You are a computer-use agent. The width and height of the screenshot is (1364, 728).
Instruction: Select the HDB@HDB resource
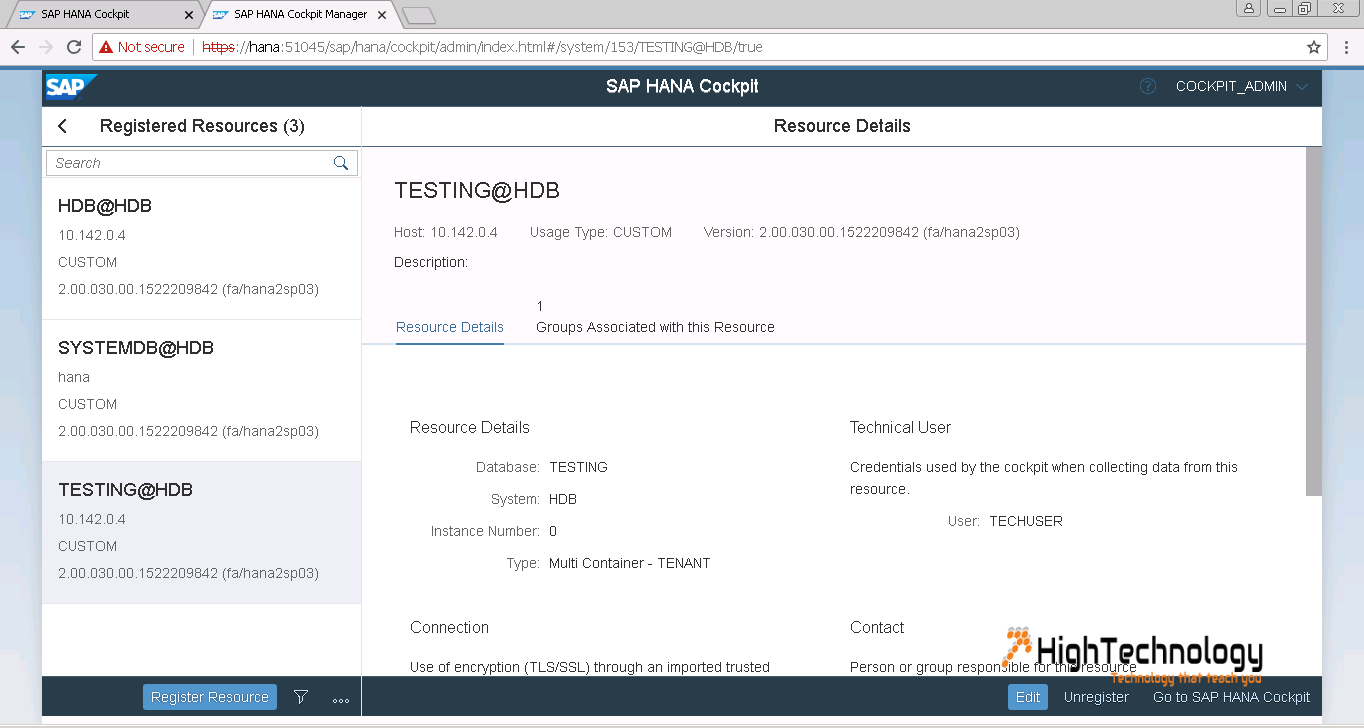click(x=201, y=248)
